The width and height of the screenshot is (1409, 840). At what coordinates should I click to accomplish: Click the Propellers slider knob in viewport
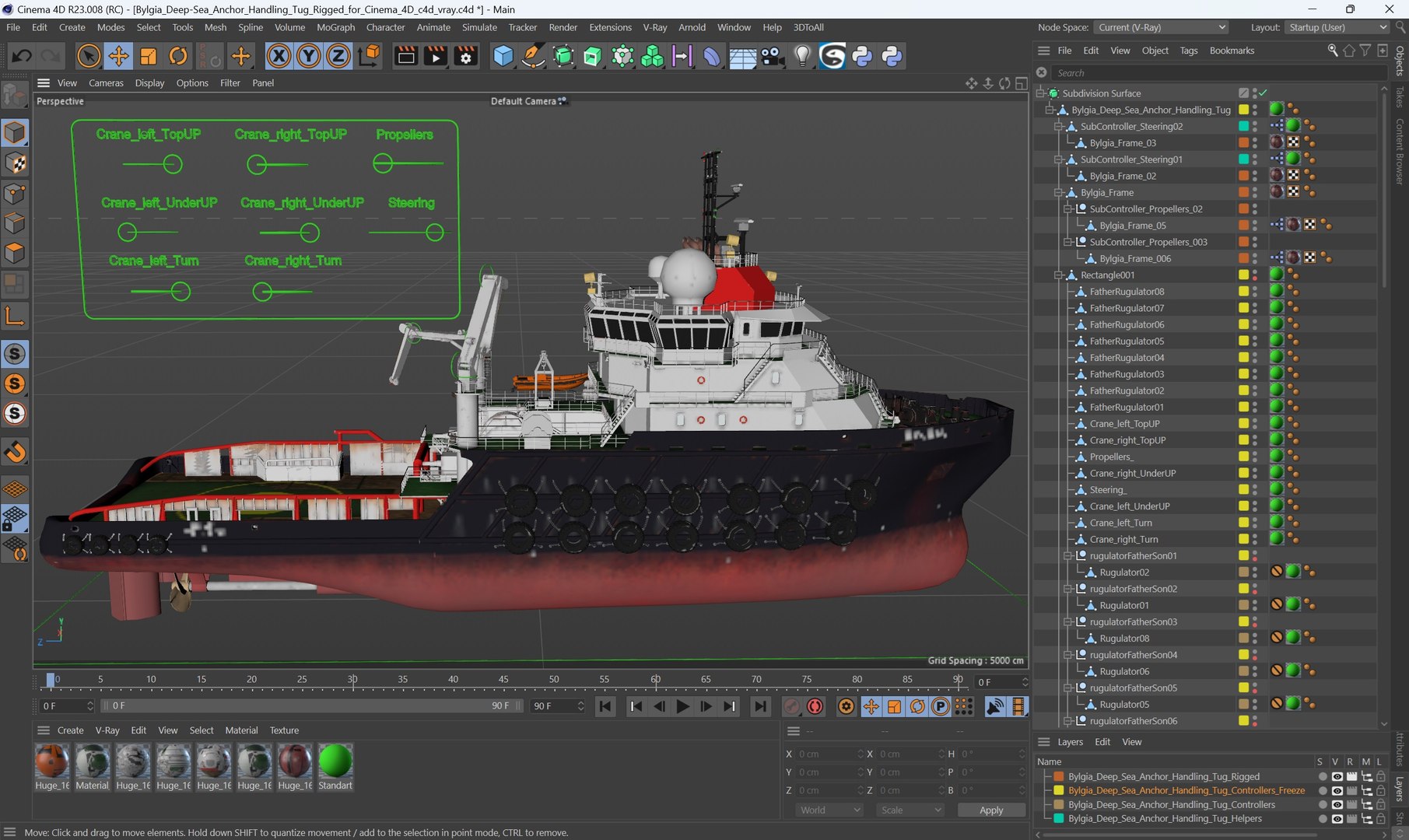click(x=382, y=163)
